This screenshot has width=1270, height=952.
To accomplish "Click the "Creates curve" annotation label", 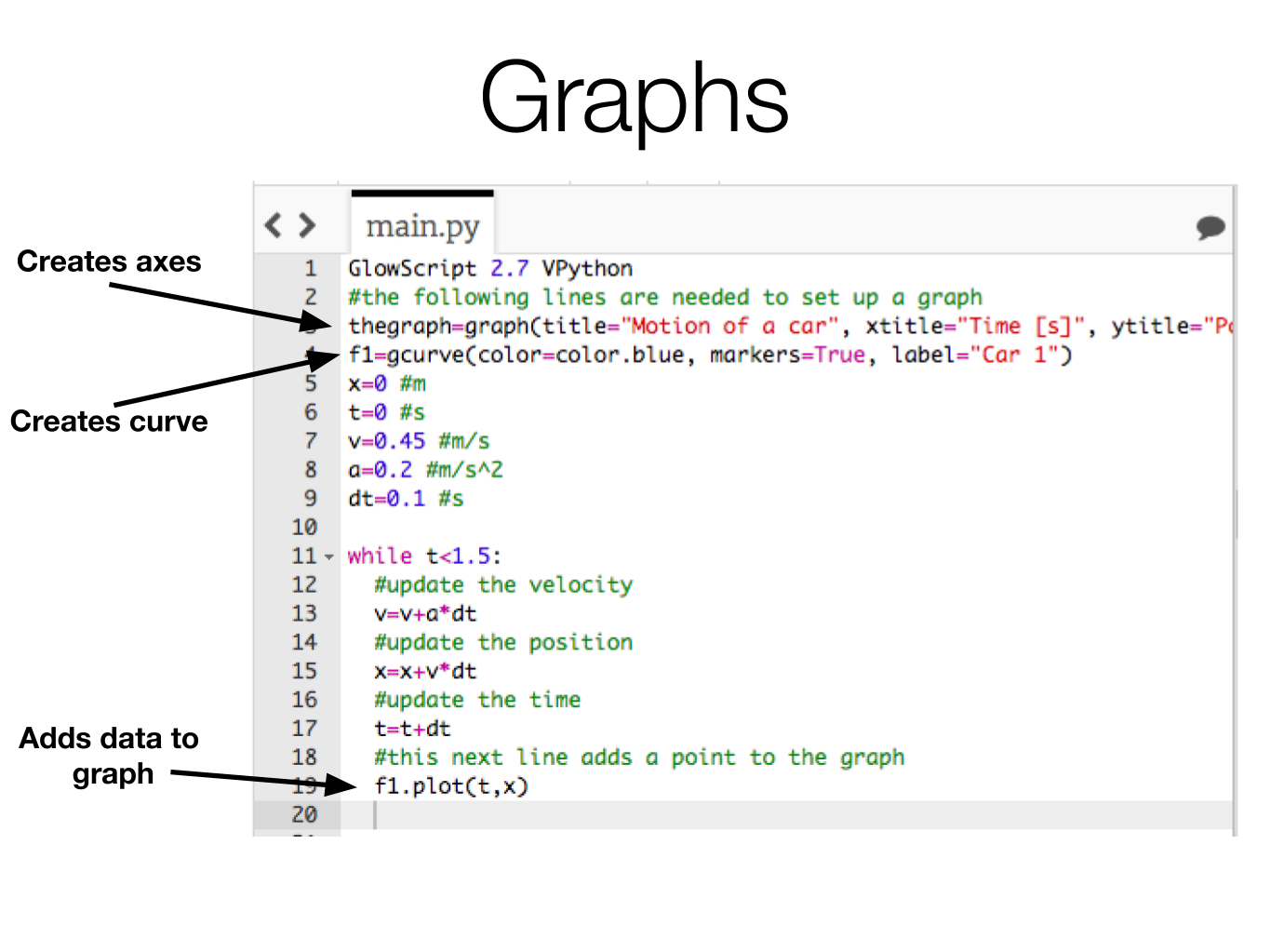I will click(109, 422).
